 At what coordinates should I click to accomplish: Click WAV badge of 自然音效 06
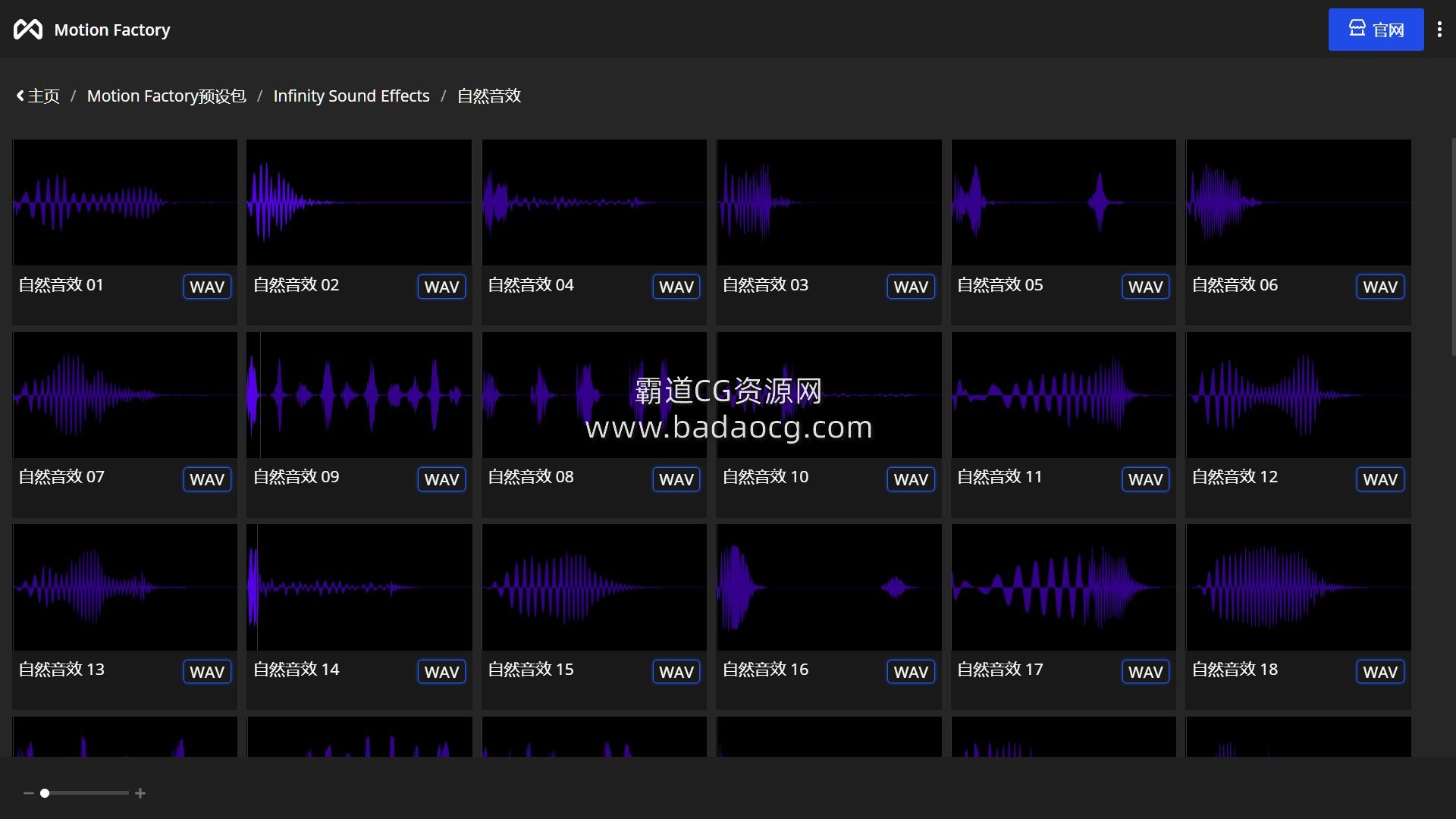pyautogui.click(x=1380, y=287)
